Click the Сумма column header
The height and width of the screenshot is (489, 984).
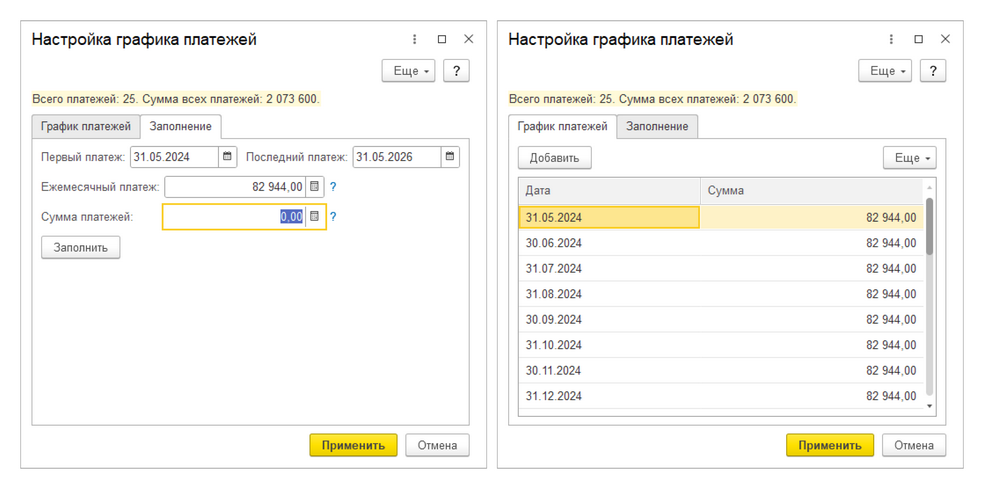click(x=810, y=191)
